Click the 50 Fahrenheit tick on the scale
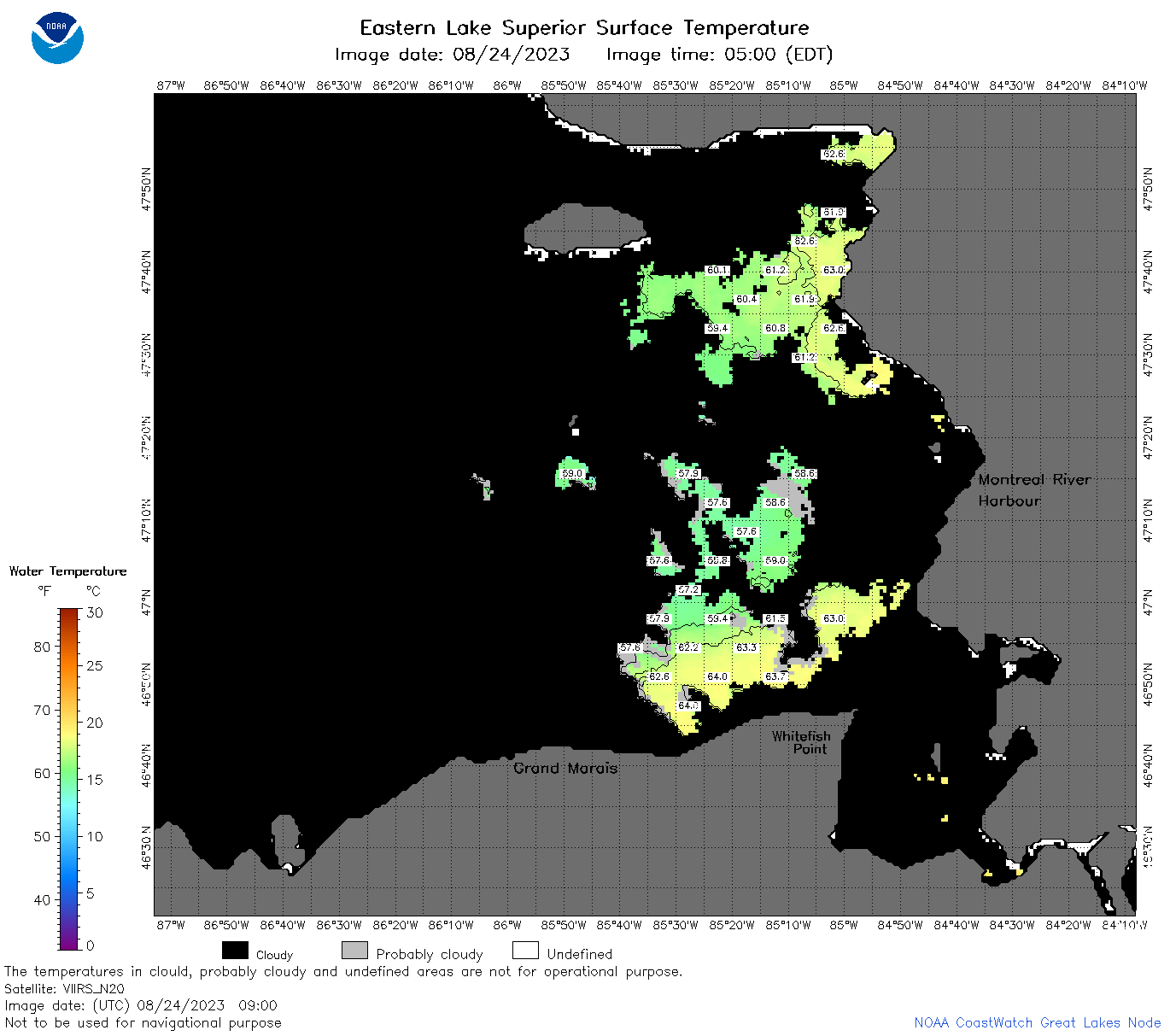Screen dimensions: 1170x1036 42,836
